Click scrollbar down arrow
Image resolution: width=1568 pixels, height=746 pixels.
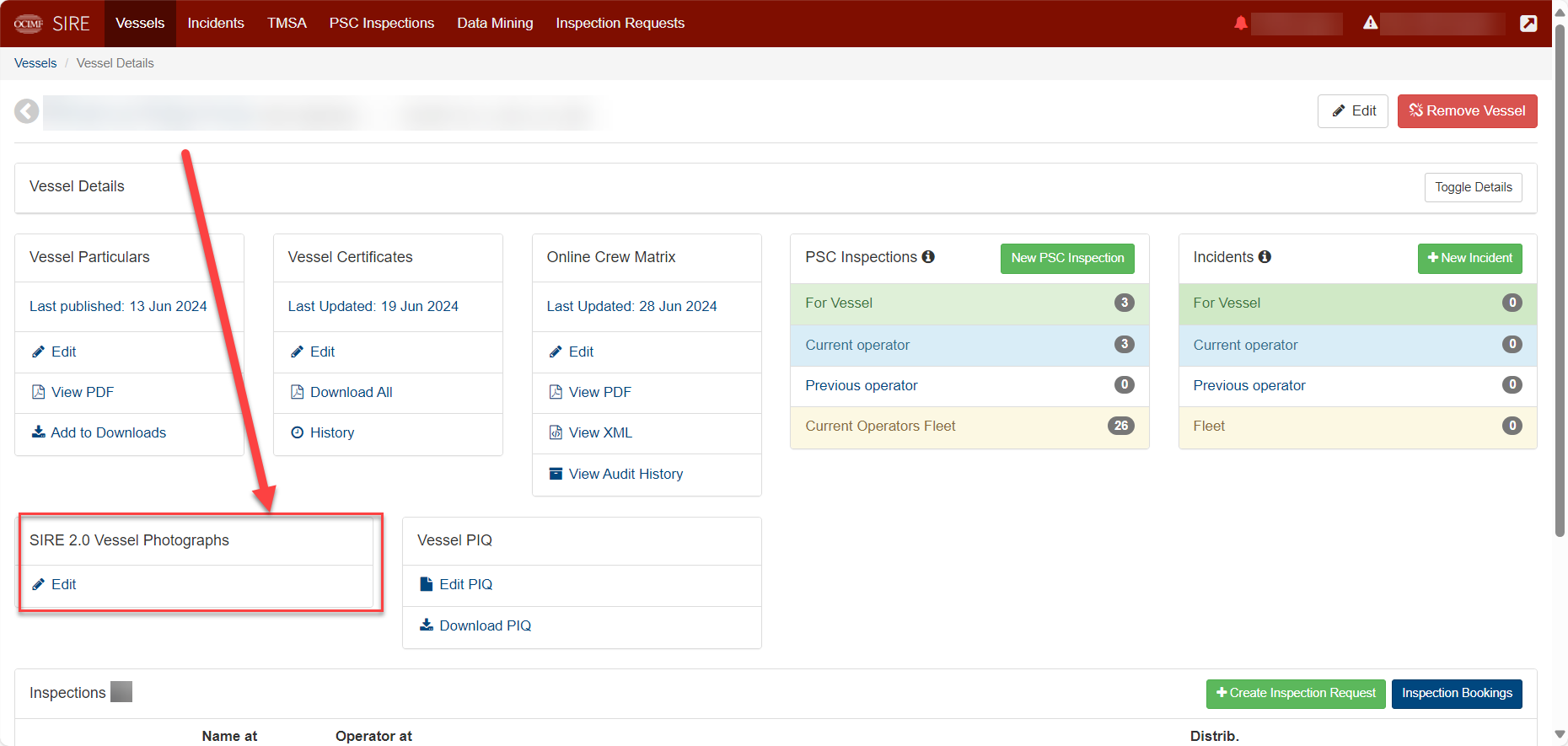[x=1560, y=735]
